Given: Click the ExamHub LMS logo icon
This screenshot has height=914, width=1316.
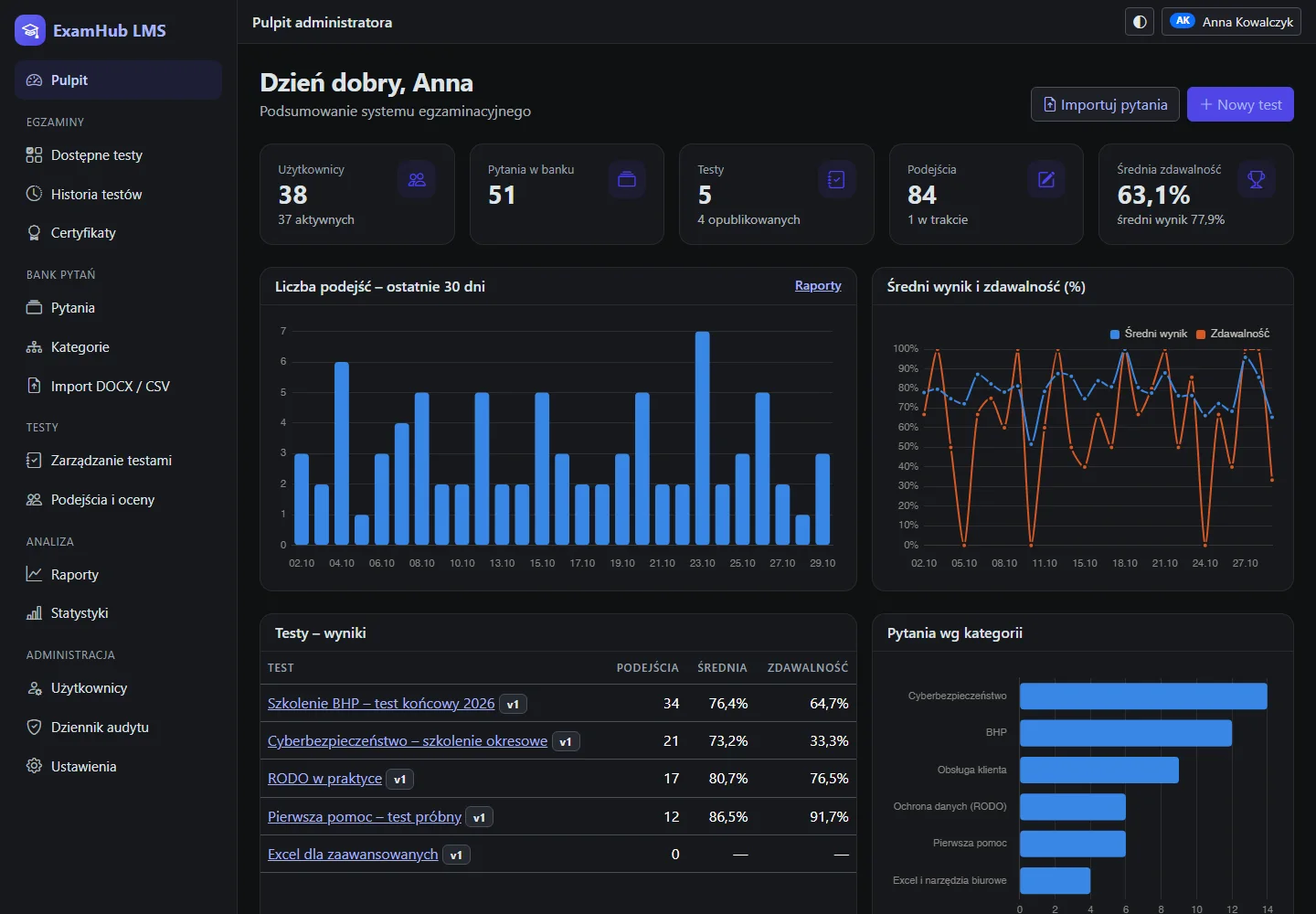Looking at the screenshot, I should click(30, 30).
